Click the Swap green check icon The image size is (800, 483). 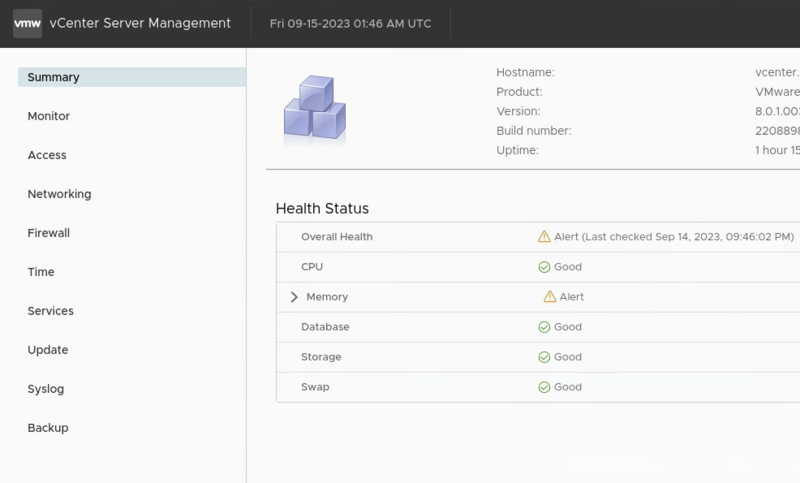click(x=544, y=387)
